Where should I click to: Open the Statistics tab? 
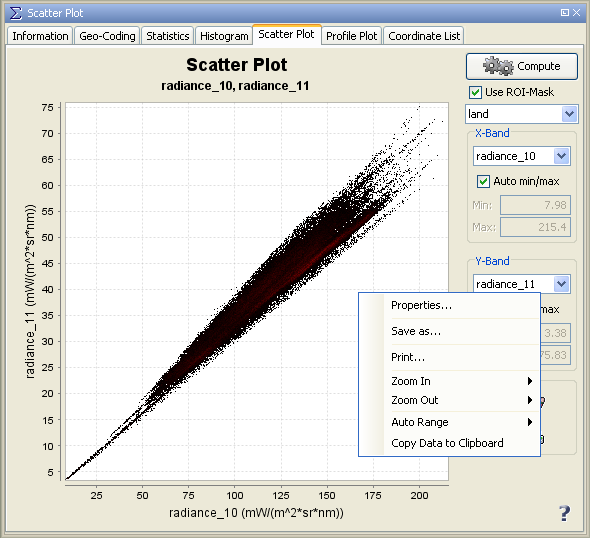point(168,36)
